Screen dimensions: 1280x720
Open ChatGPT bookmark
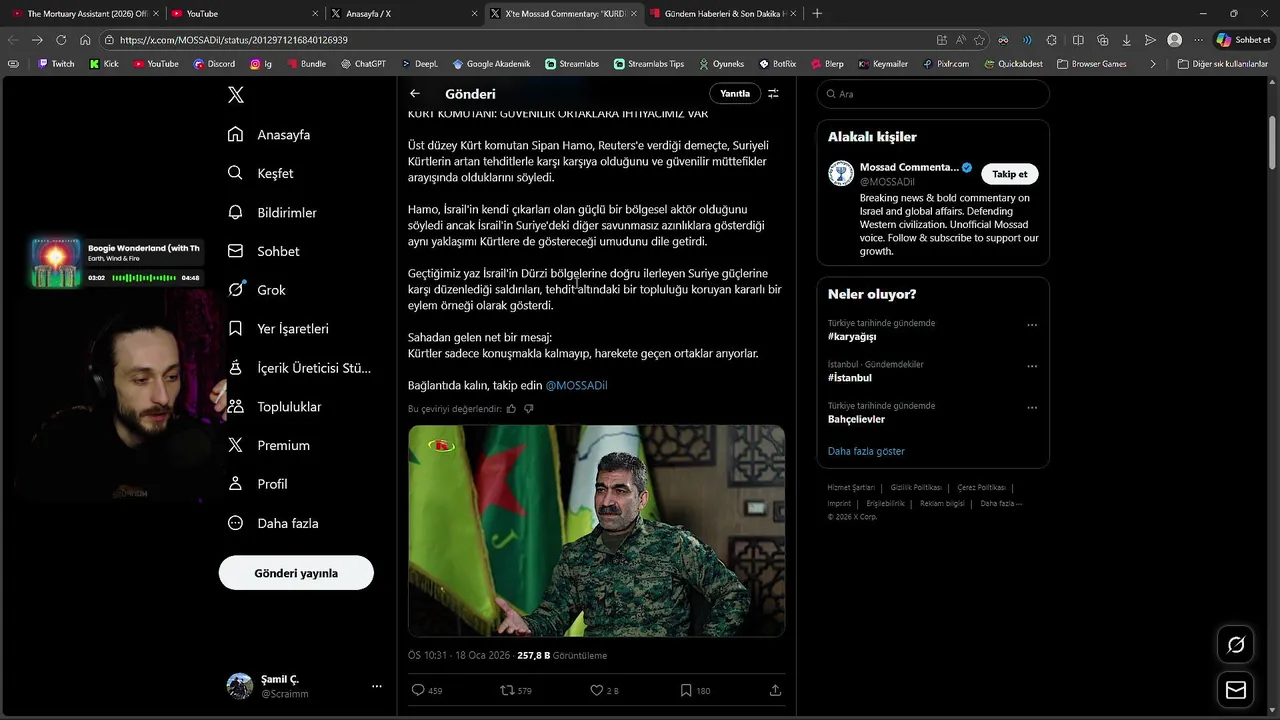[363, 64]
